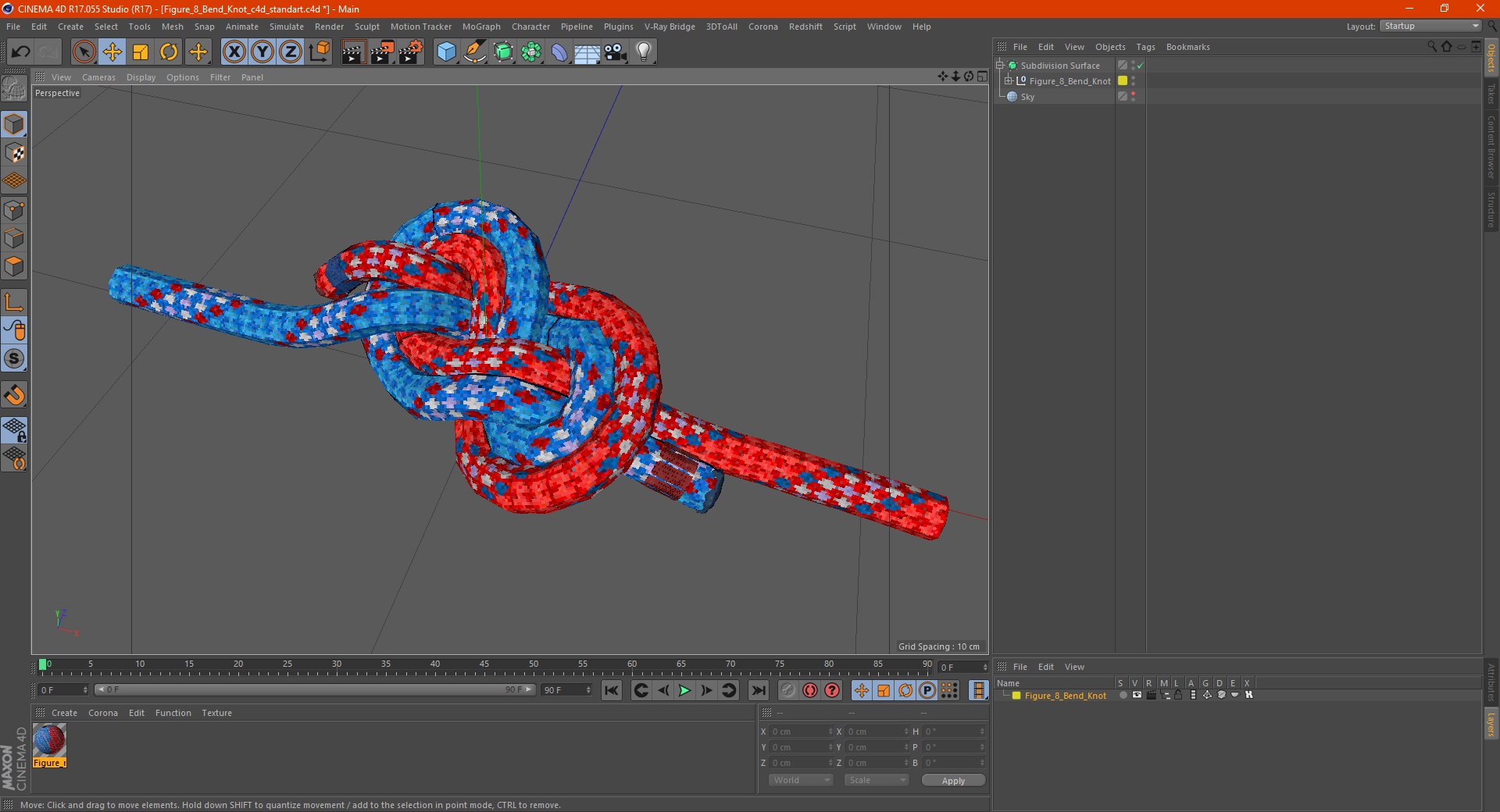Open the Scale mode dropdown
This screenshot has width=1500, height=812.
877,780
